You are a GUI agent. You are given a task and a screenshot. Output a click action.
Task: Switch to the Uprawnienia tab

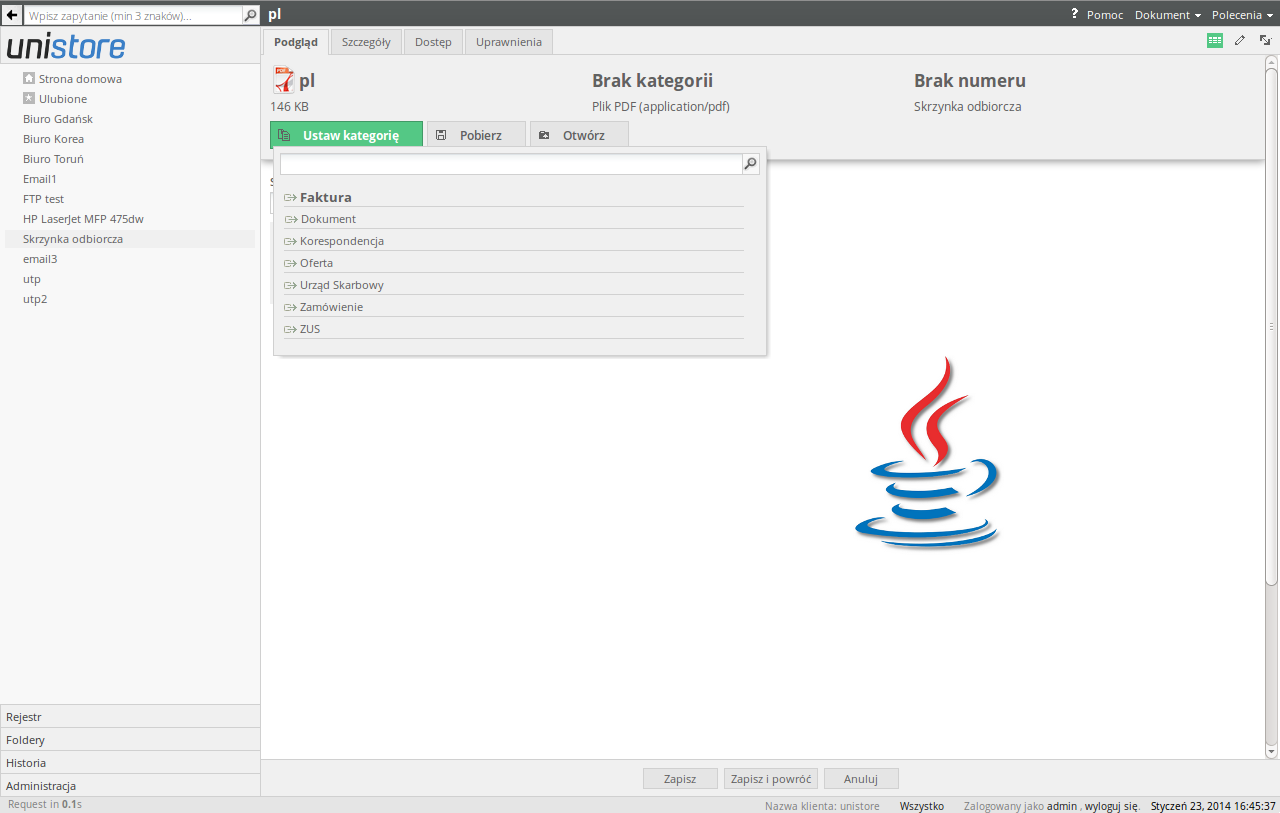[x=509, y=42]
